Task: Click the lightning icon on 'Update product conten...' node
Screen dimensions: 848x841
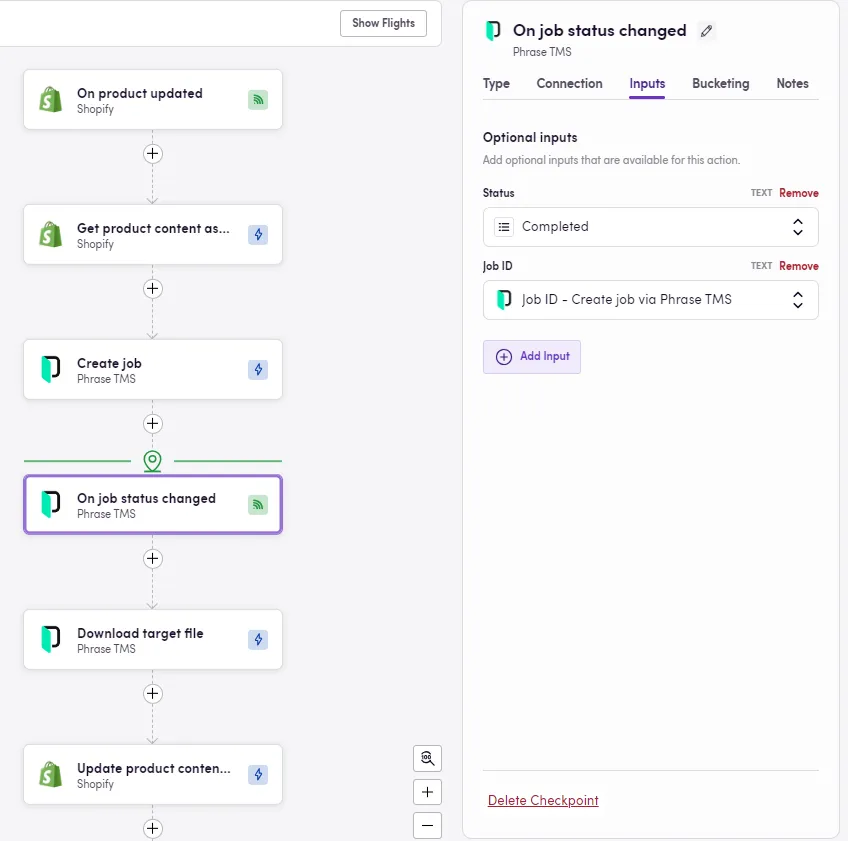Action: coord(258,774)
